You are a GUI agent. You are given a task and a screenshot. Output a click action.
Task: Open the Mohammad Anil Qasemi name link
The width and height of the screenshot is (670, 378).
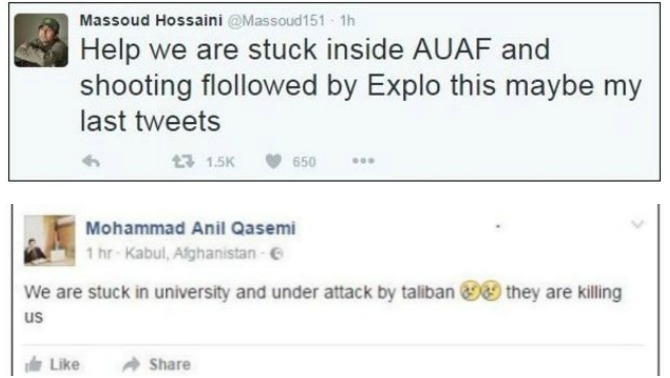click(191, 228)
